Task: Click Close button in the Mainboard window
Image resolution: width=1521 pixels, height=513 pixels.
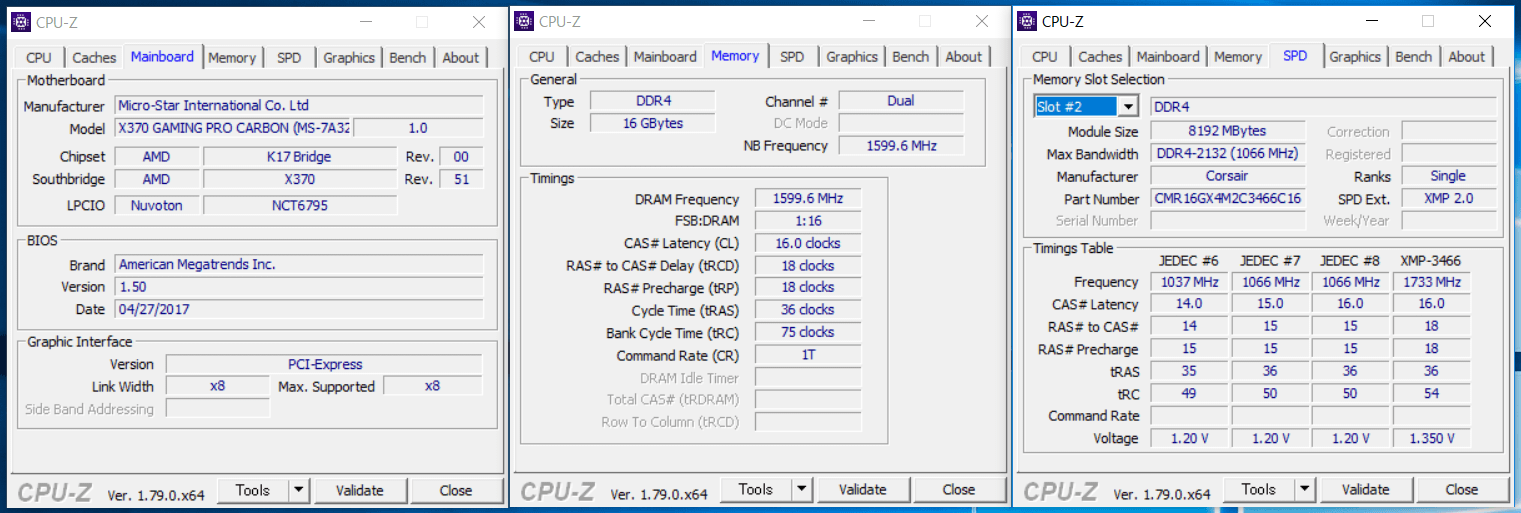Action: (x=456, y=490)
